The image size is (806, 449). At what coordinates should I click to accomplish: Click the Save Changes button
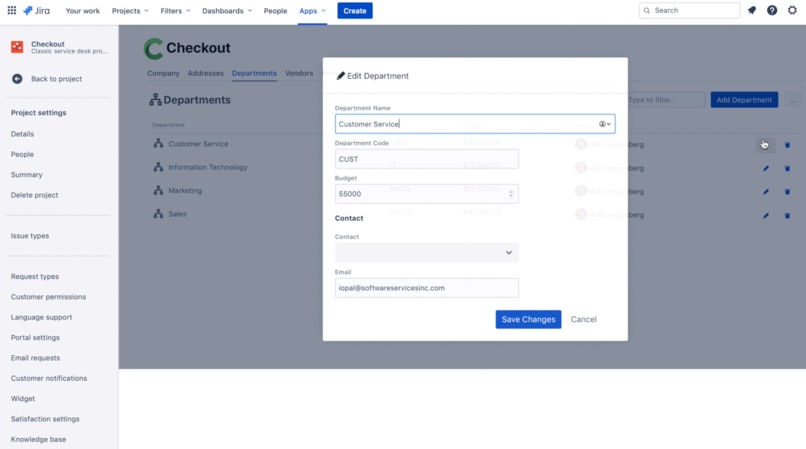coord(528,319)
